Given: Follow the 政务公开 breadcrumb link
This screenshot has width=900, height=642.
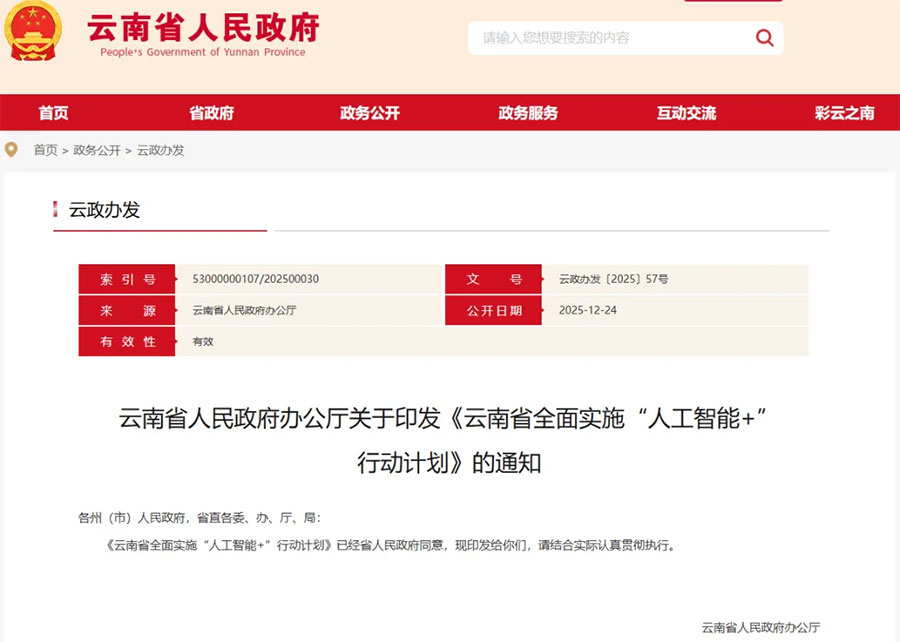Looking at the screenshot, I should pyautogui.click(x=97, y=150).
